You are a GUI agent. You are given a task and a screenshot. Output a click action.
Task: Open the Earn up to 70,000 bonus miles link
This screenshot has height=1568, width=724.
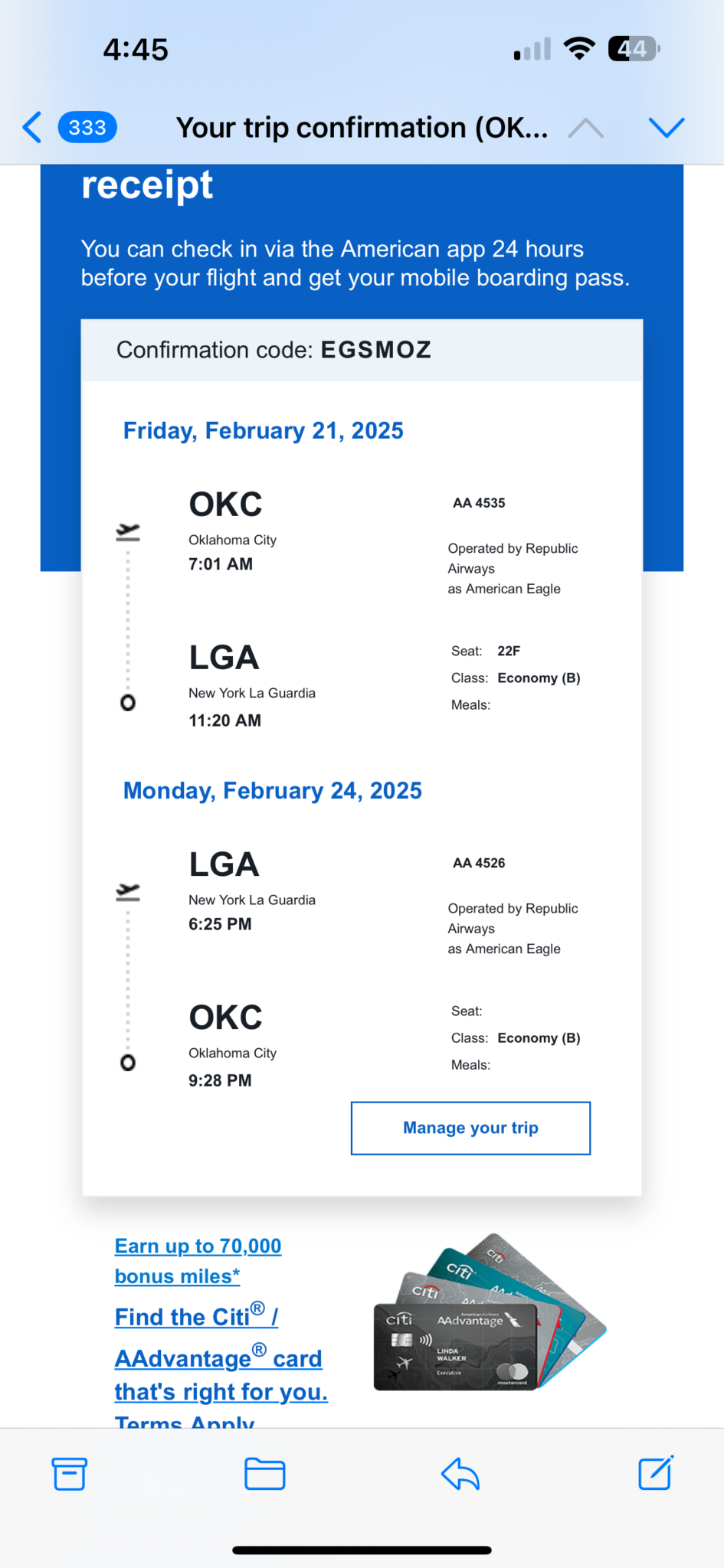coord(198,1261)
